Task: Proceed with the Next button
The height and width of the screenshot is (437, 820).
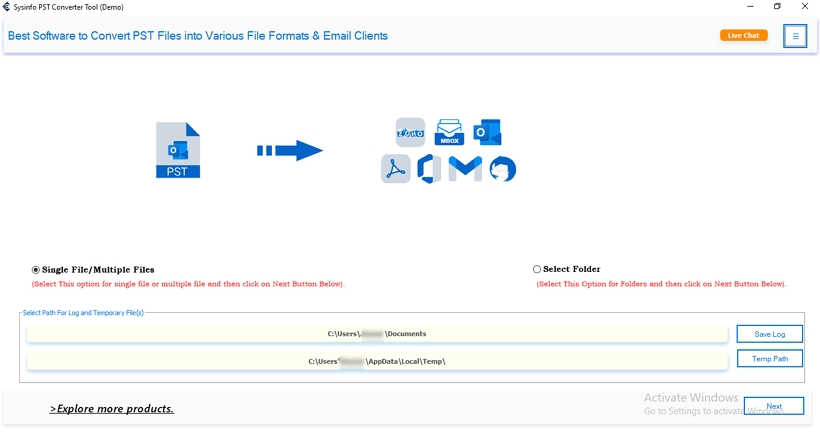Action: [x=773, y=406]
